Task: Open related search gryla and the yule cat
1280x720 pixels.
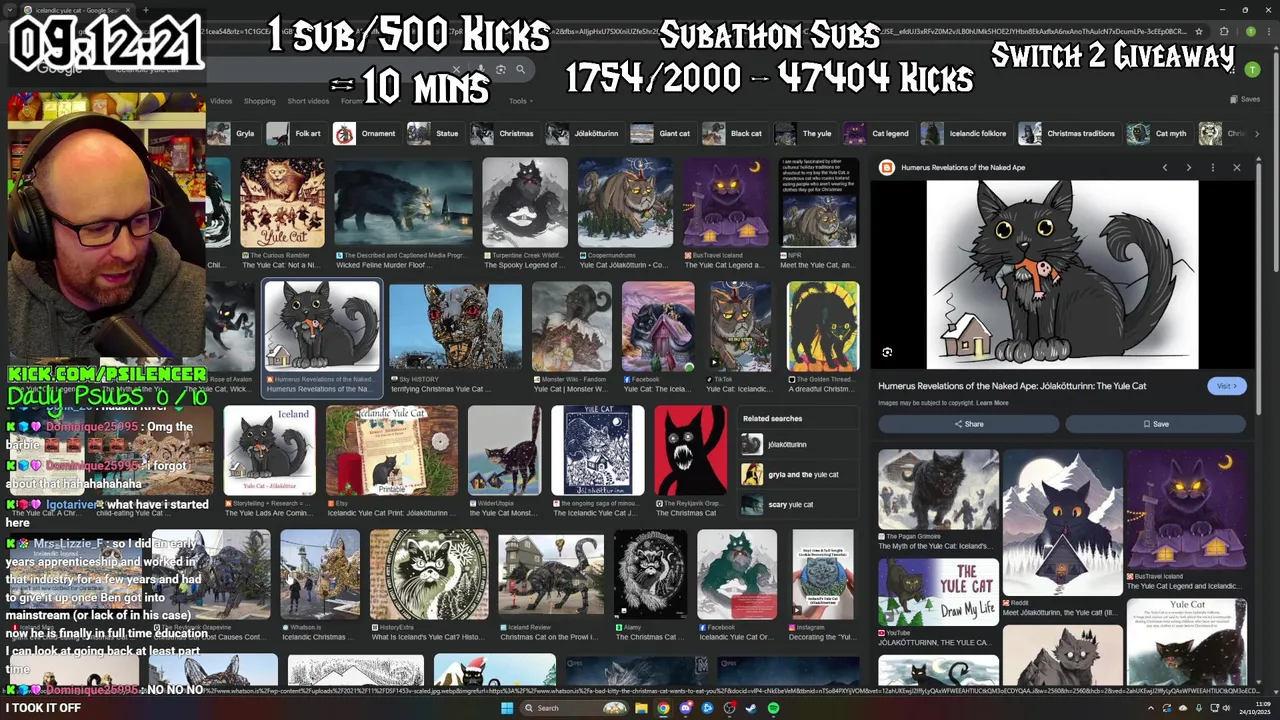Action: [800, 475]
